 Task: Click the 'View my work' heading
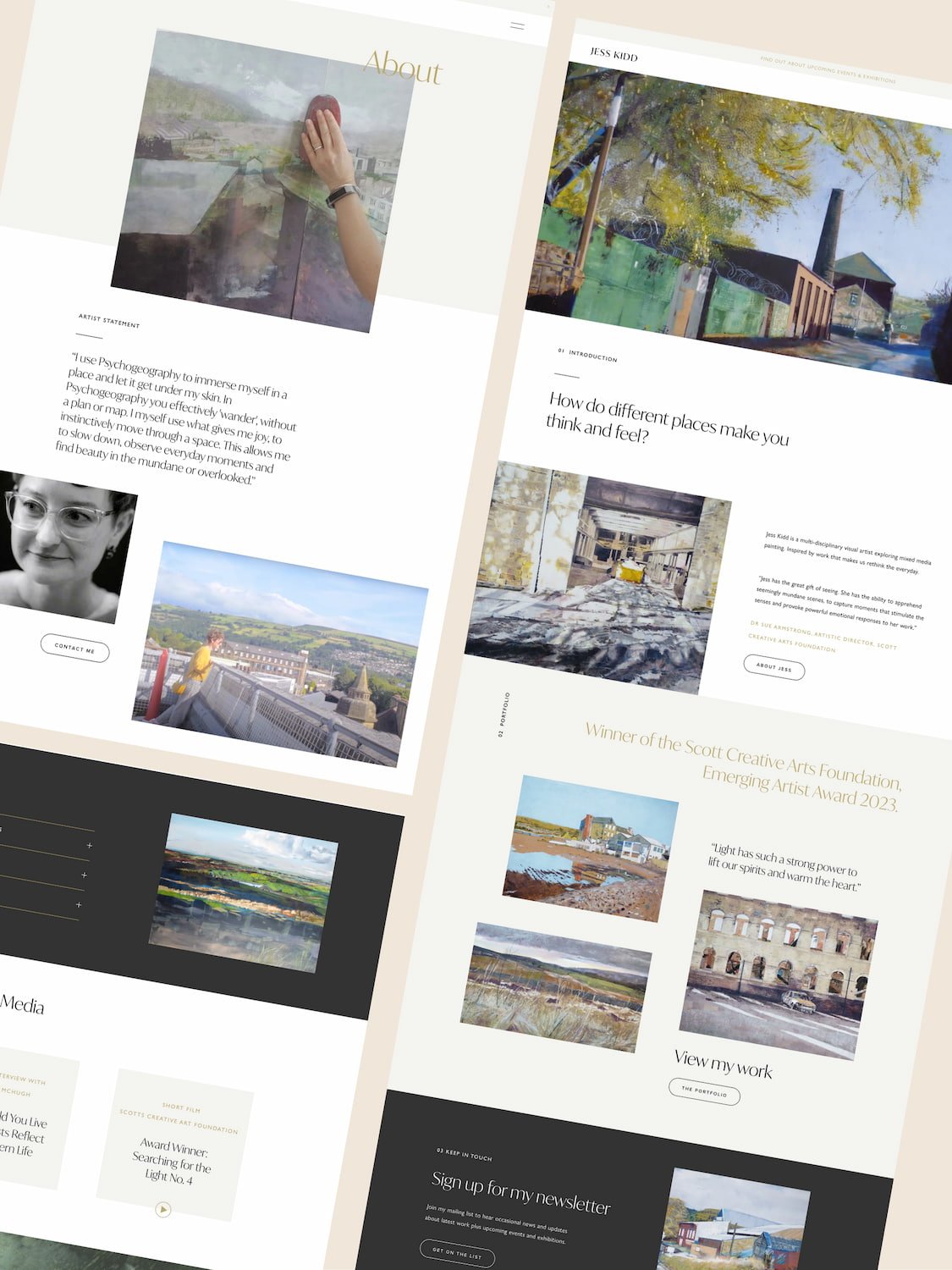pyautogui.click(x=724, y=1063)
